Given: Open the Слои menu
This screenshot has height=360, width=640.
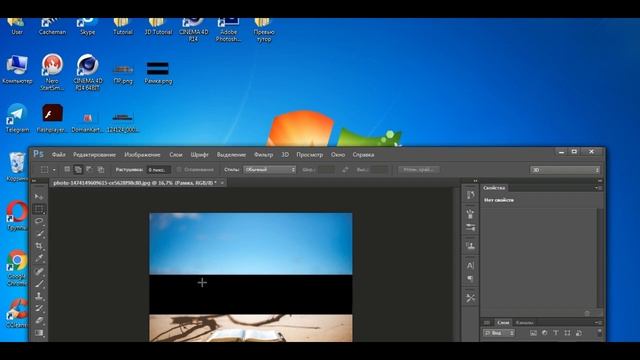Looking at the screenshot, I should tap(176, 155).
